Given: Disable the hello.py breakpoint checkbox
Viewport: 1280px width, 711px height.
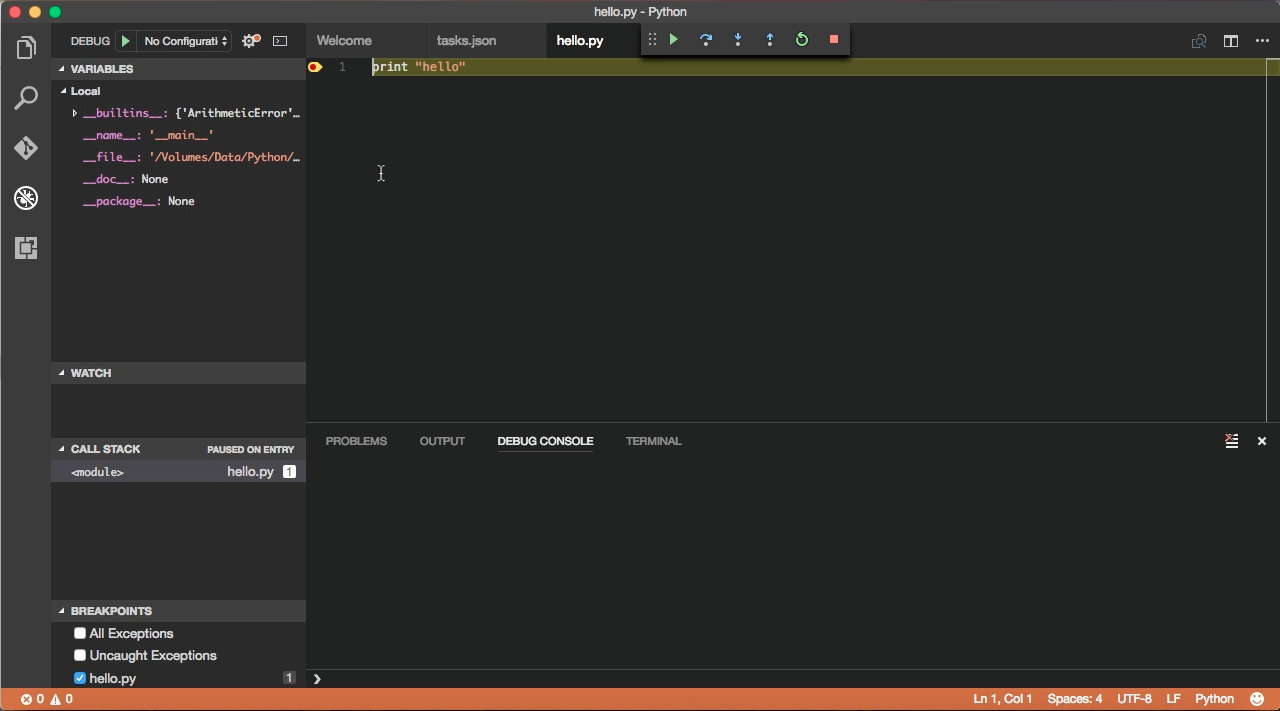Looking at the screenshot, I should [80, 678].
